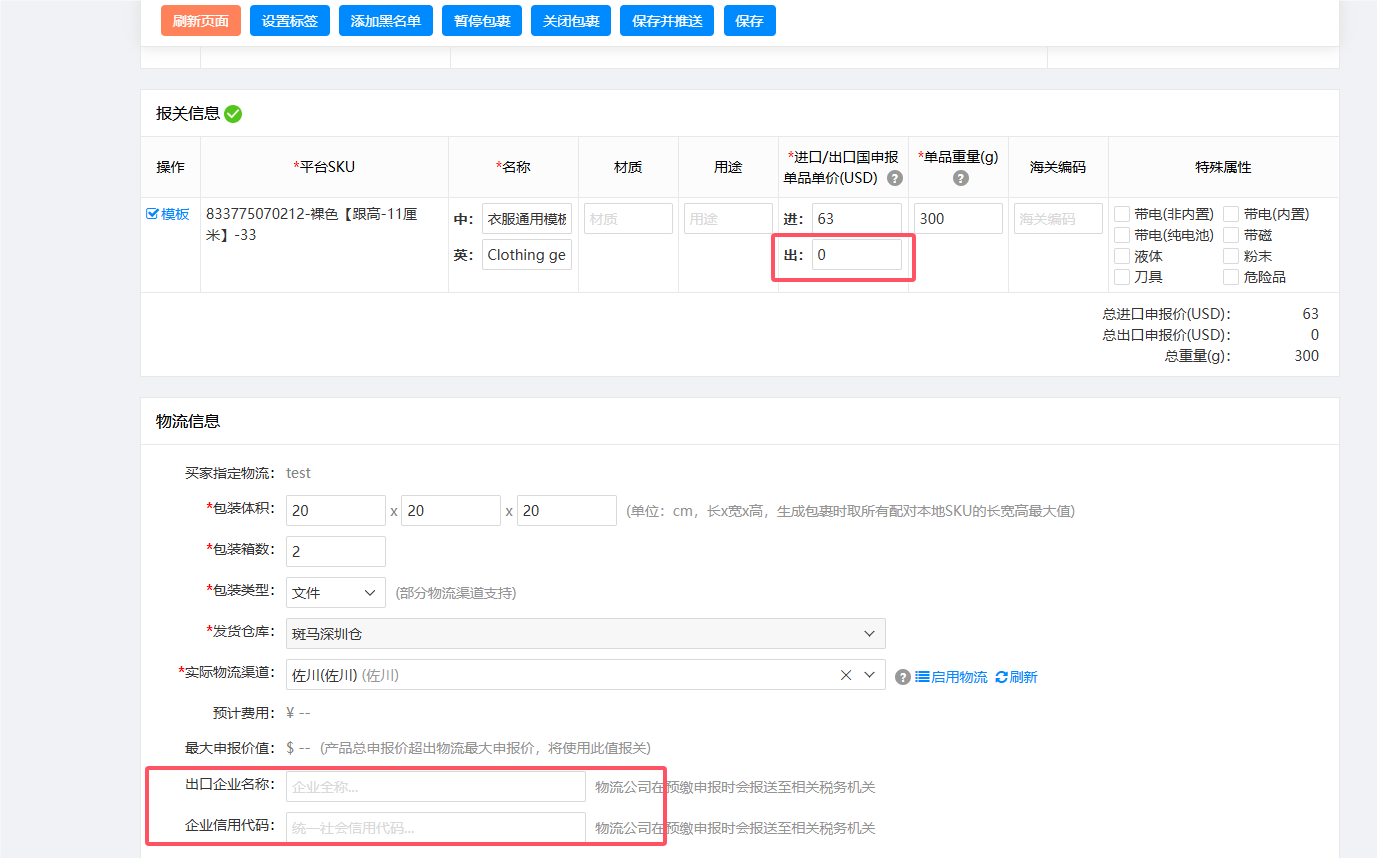Clear the selected 佐川 logistics channel
This screenshot has height=858, width=1377.
(x=846, y=675)
